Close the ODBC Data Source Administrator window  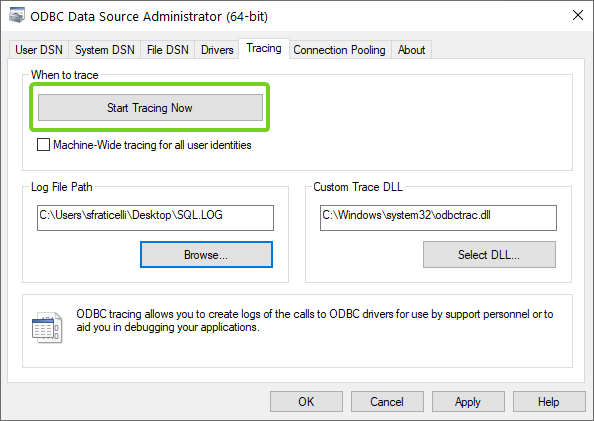click(578, 15)
